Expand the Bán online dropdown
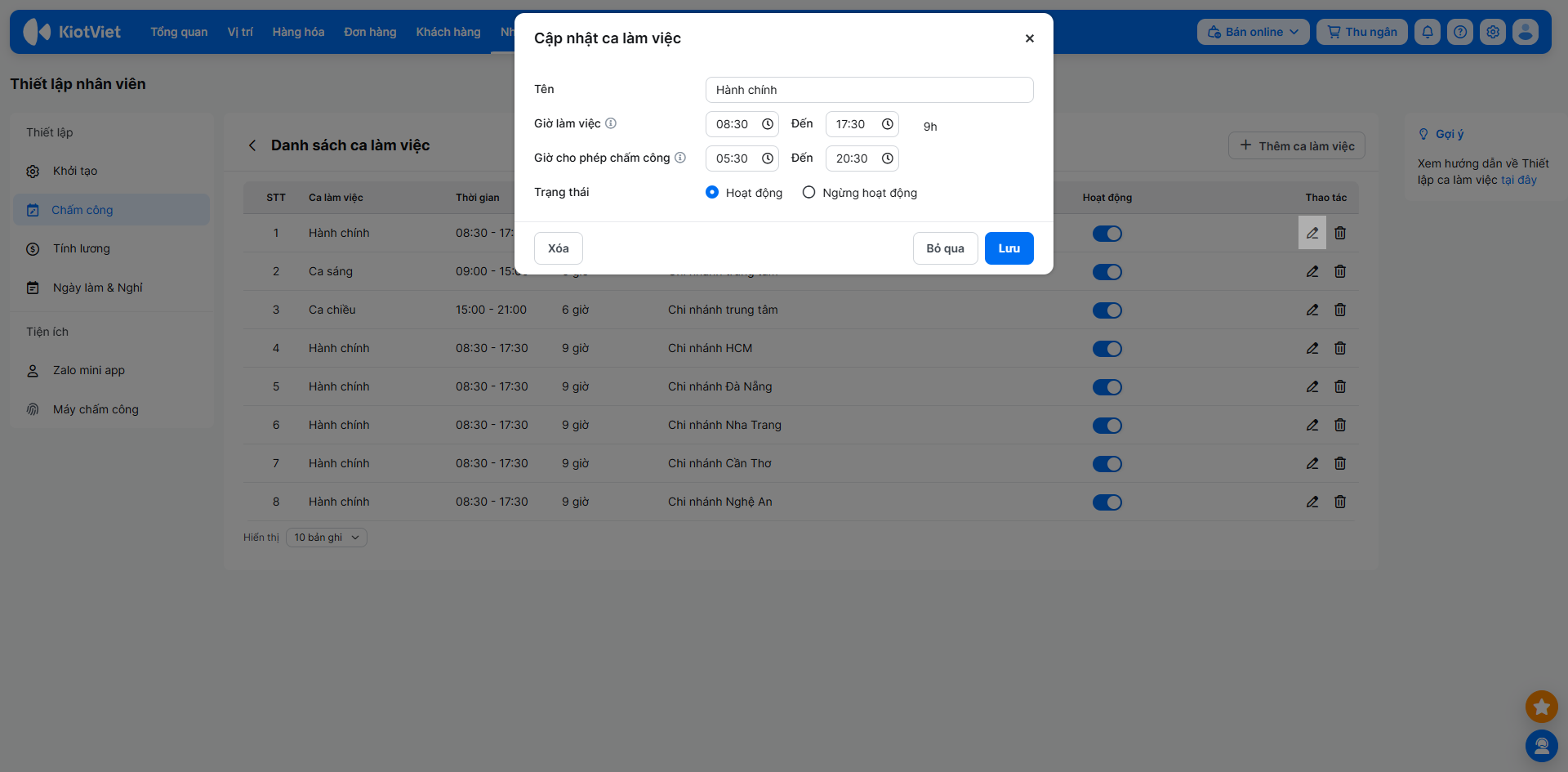The height and width of the screenshot is (772, 1568). point(1254,32)
